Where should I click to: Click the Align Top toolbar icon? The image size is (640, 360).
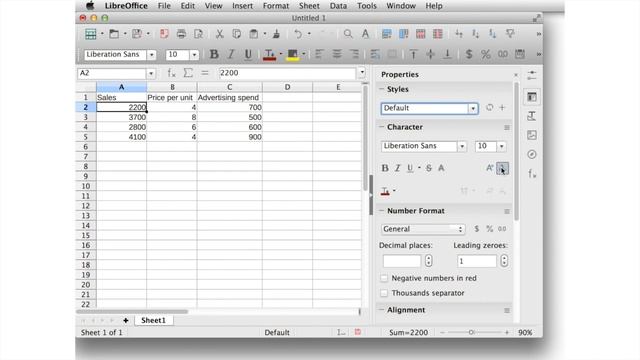(413, 54)
